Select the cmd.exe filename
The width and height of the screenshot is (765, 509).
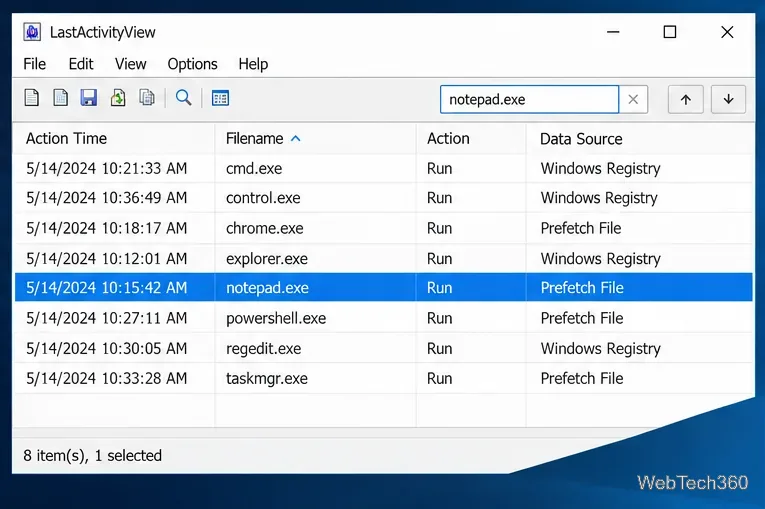254,168
